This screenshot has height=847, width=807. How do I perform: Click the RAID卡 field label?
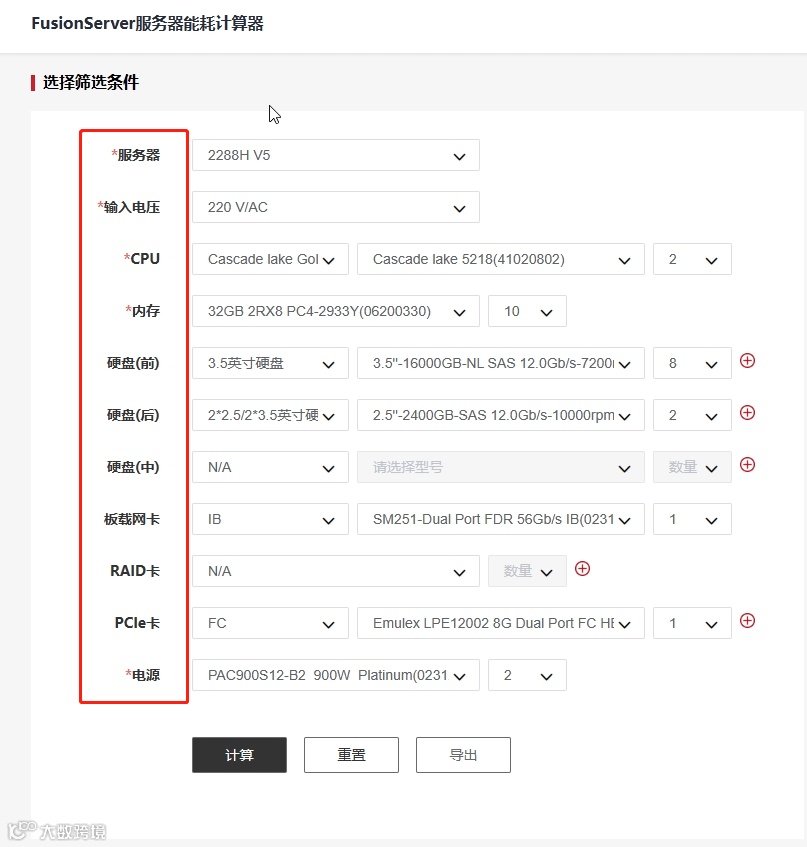click(x=135, y=571)
